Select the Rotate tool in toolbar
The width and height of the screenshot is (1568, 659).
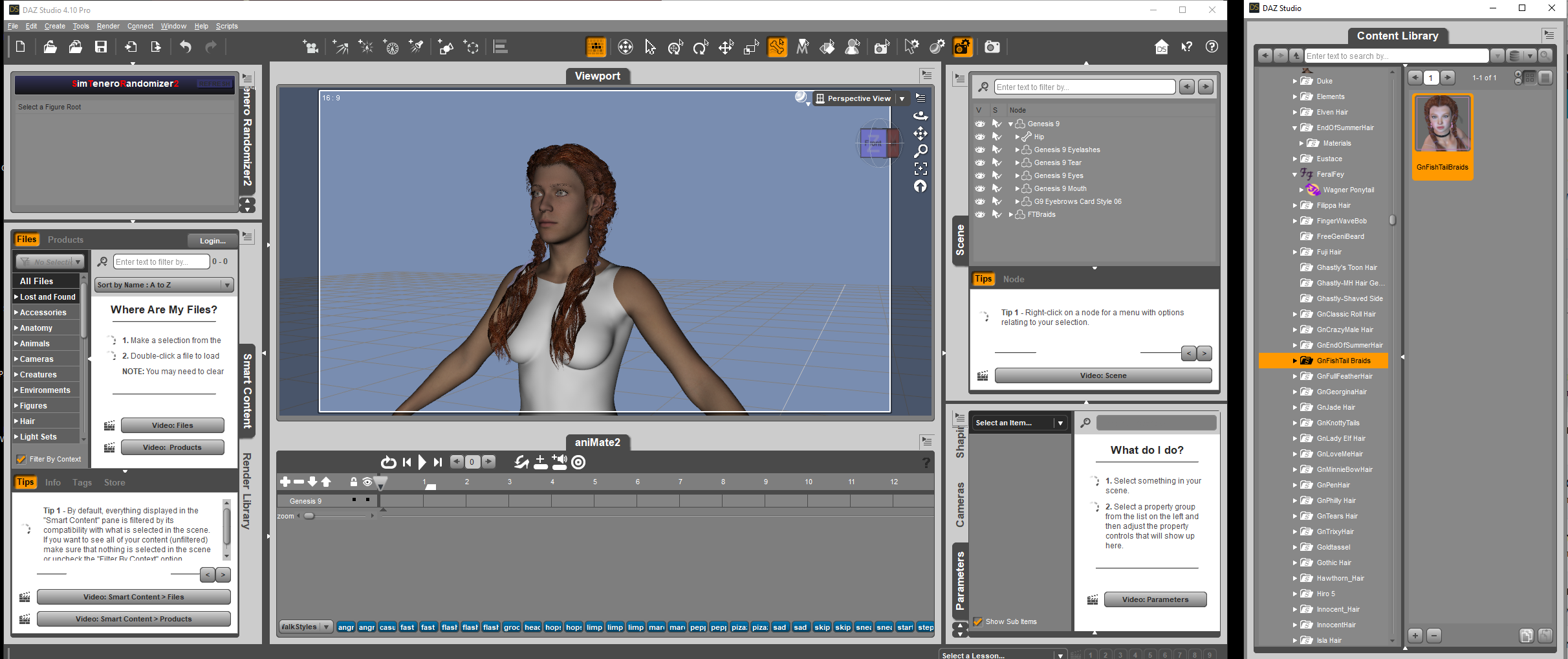(701, 47)
